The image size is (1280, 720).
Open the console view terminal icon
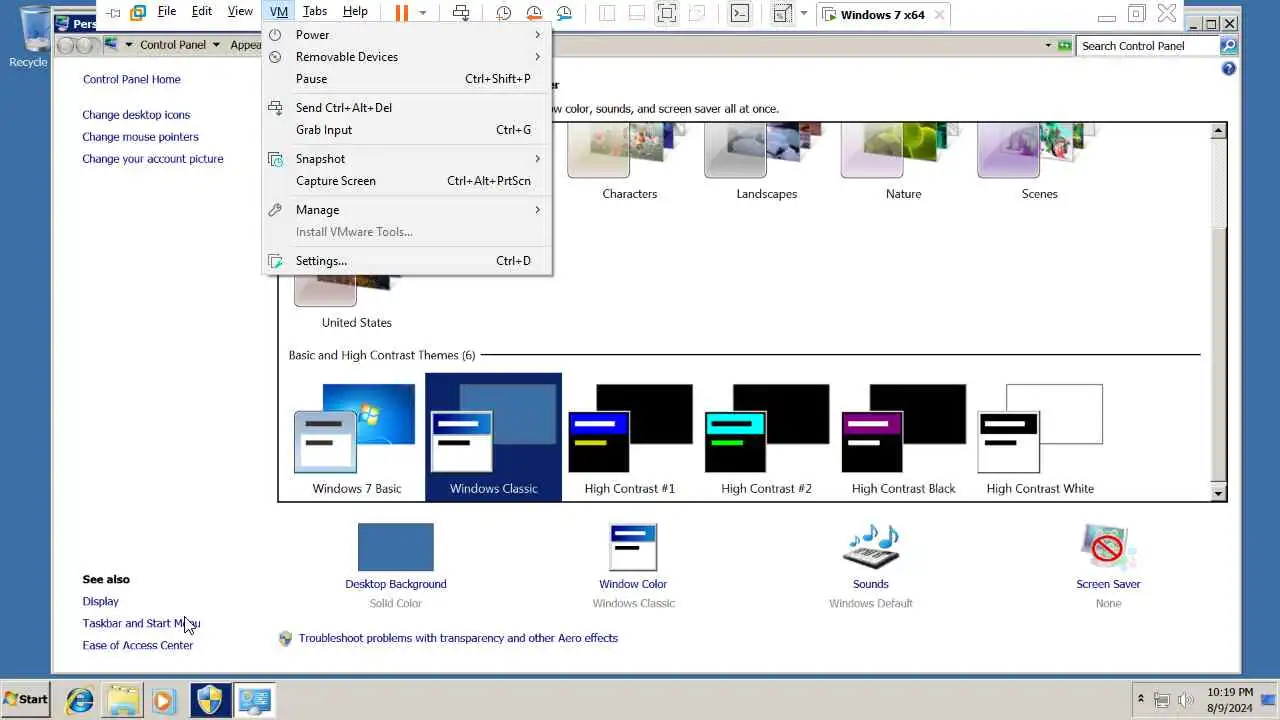point(739,13)
